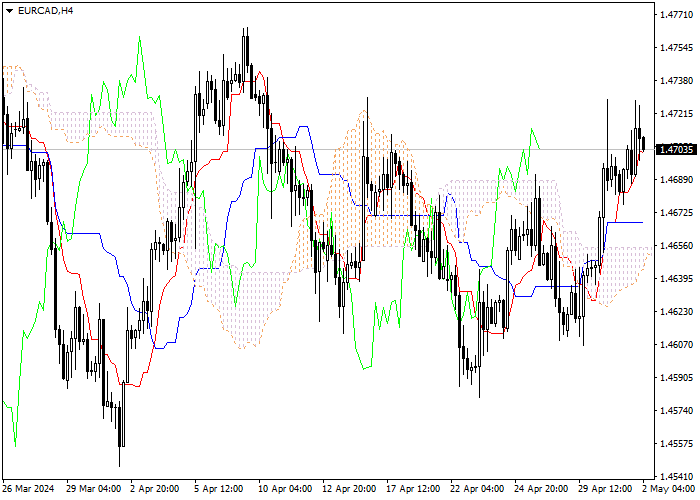Screen dimensions: 700x500
Task: Click price scale value 1.45575
Action: pos(676,444)
